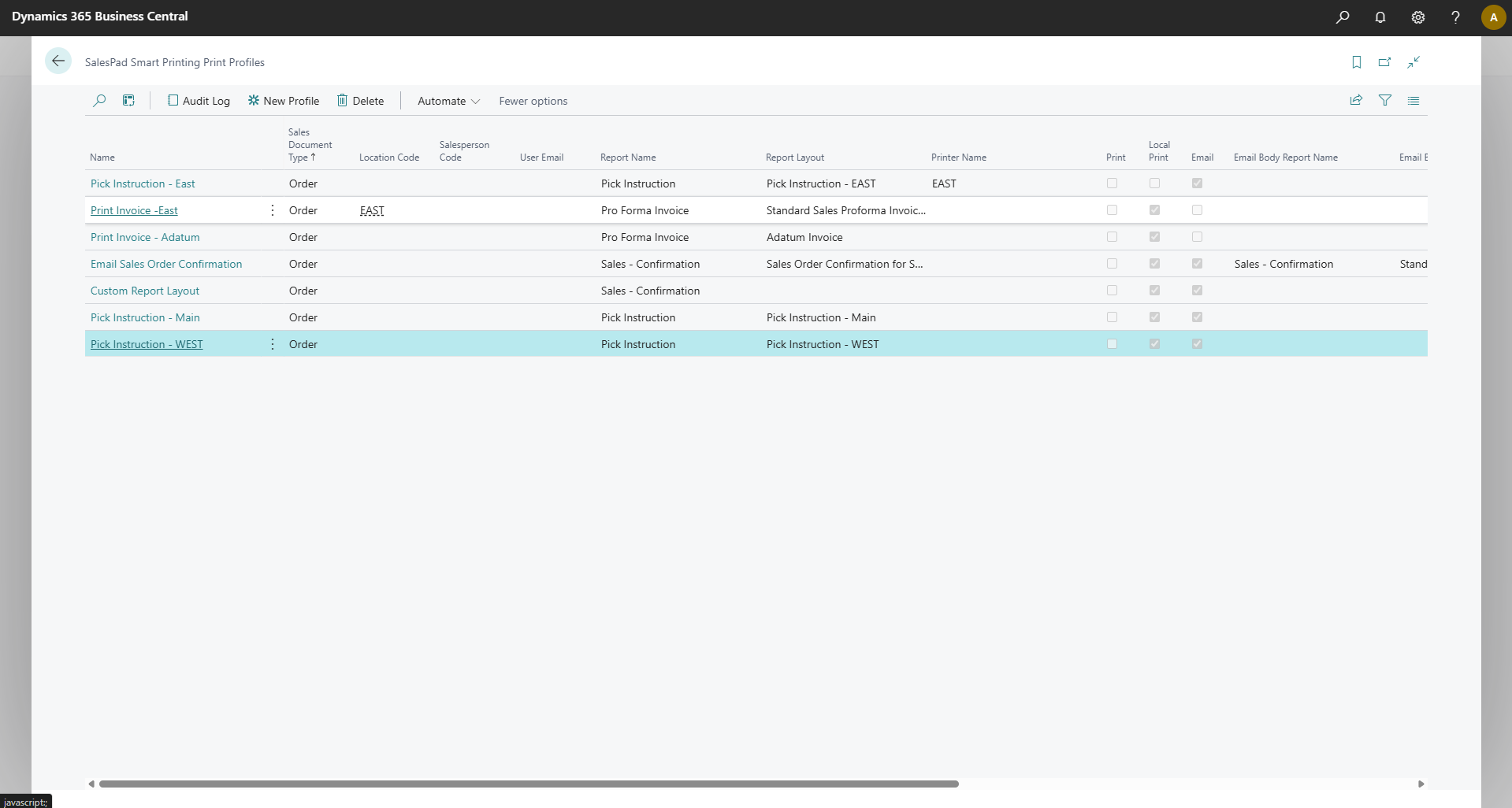The image size is (1512, 808).
Task: Select Sales Order Confirmation for S... layout cell
Action: pyautogui.click(x=845, y=264)
